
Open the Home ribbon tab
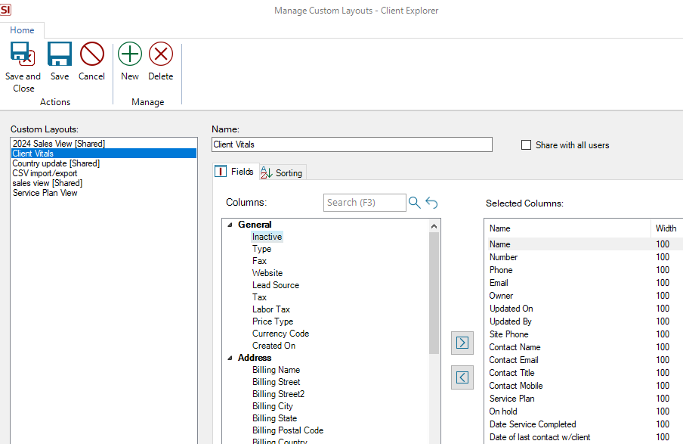(x=22, y=30)
